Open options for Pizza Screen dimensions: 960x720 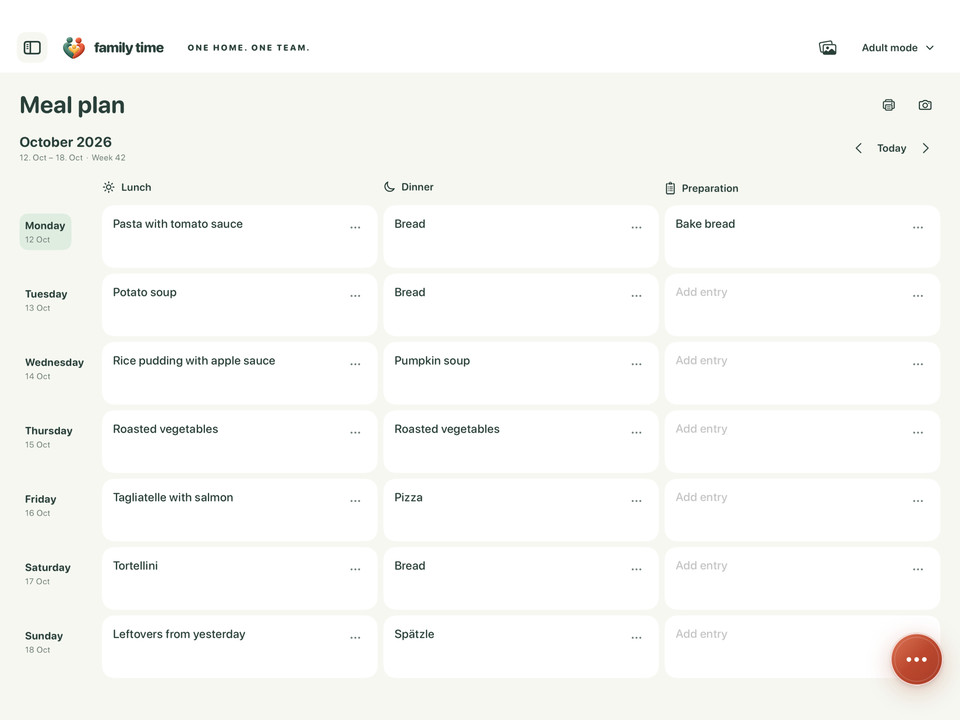(637, 501)
